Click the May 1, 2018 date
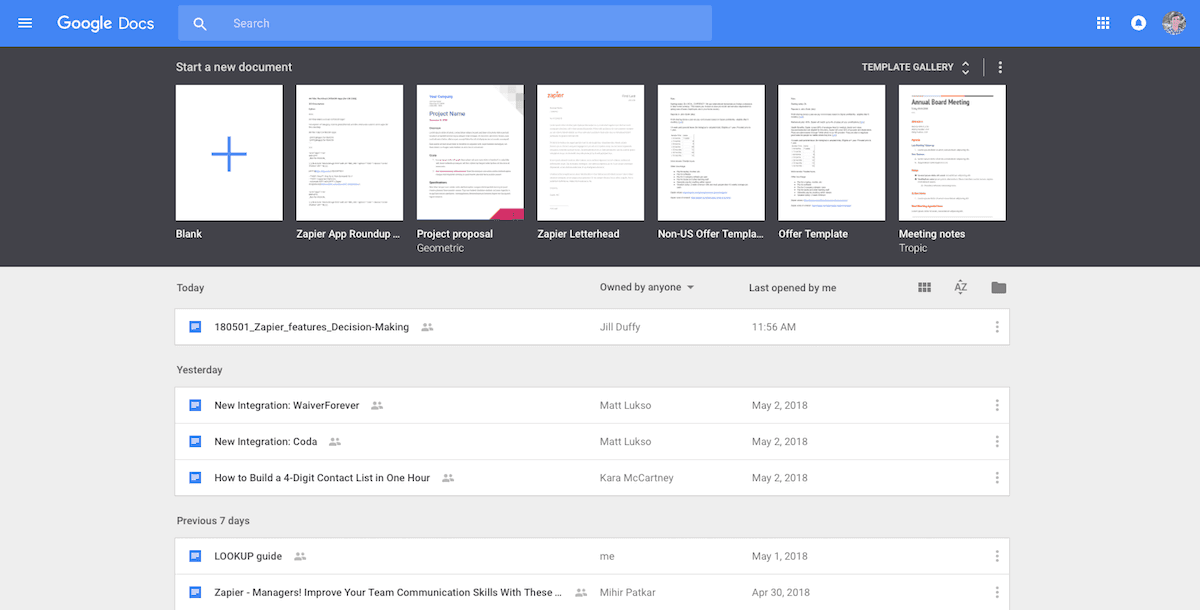This screenshot has height=610, width=1200. [779, 556]
